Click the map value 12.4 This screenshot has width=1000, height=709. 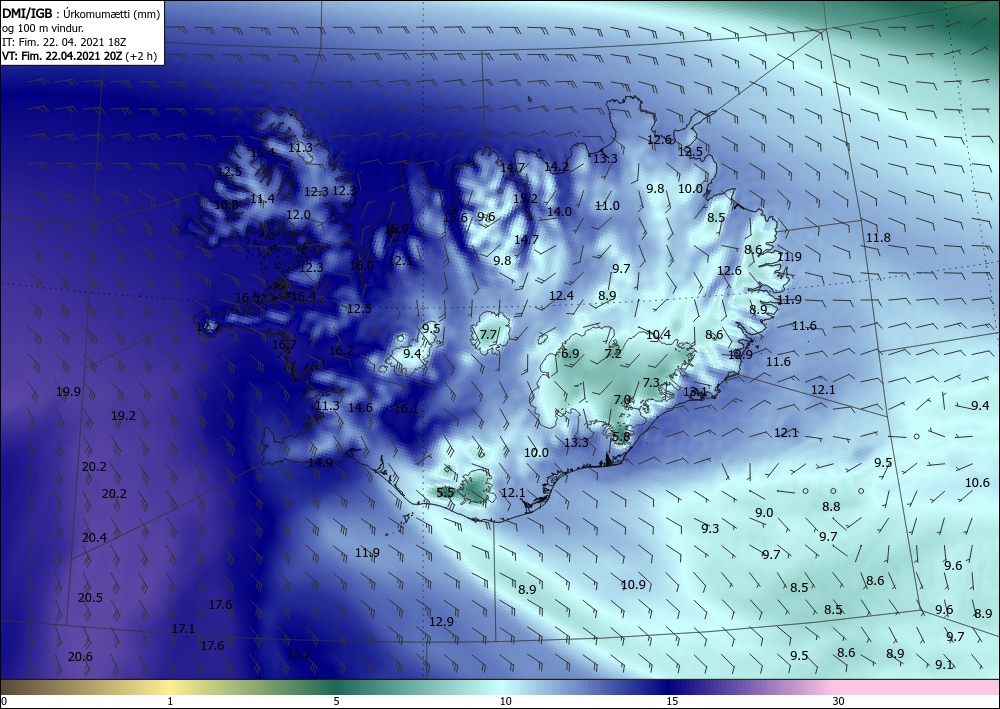561,295
